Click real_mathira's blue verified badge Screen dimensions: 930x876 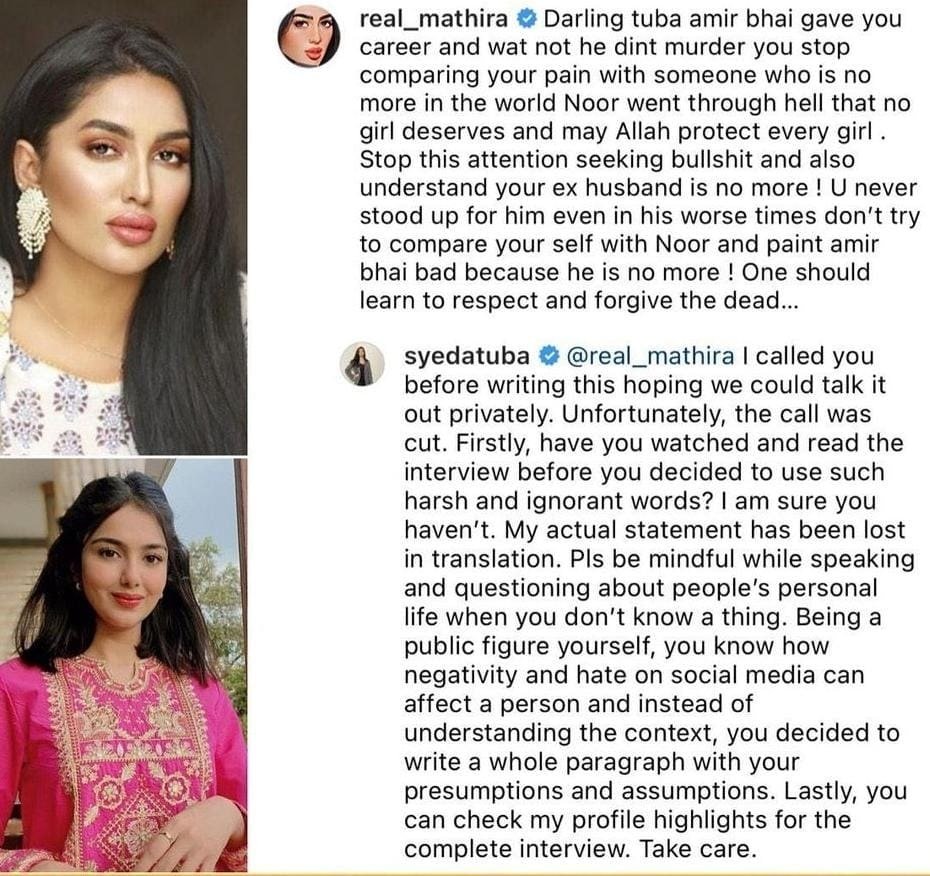(527, 20)
